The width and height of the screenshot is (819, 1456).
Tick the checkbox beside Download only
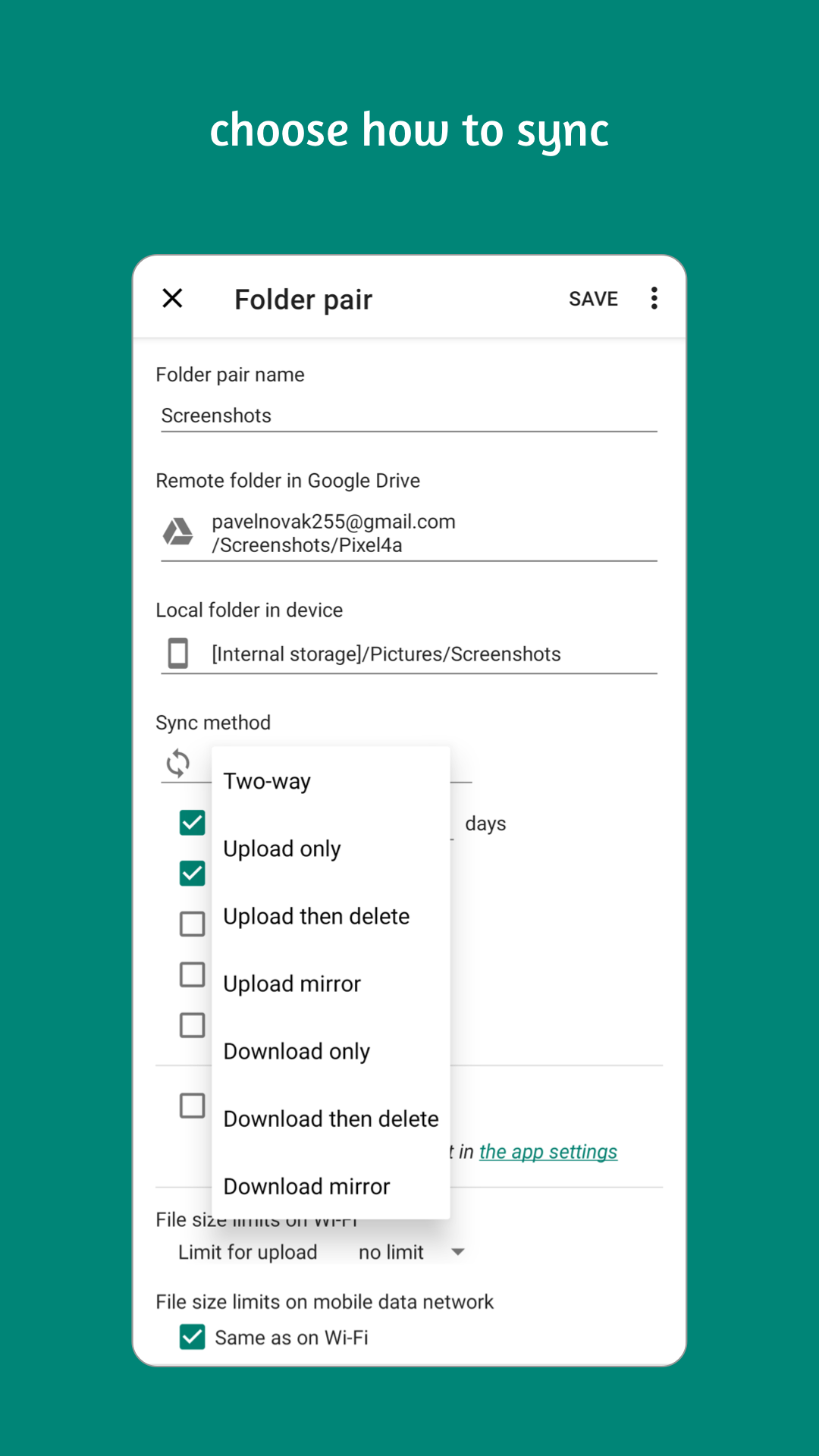(x=193, y=1025)
